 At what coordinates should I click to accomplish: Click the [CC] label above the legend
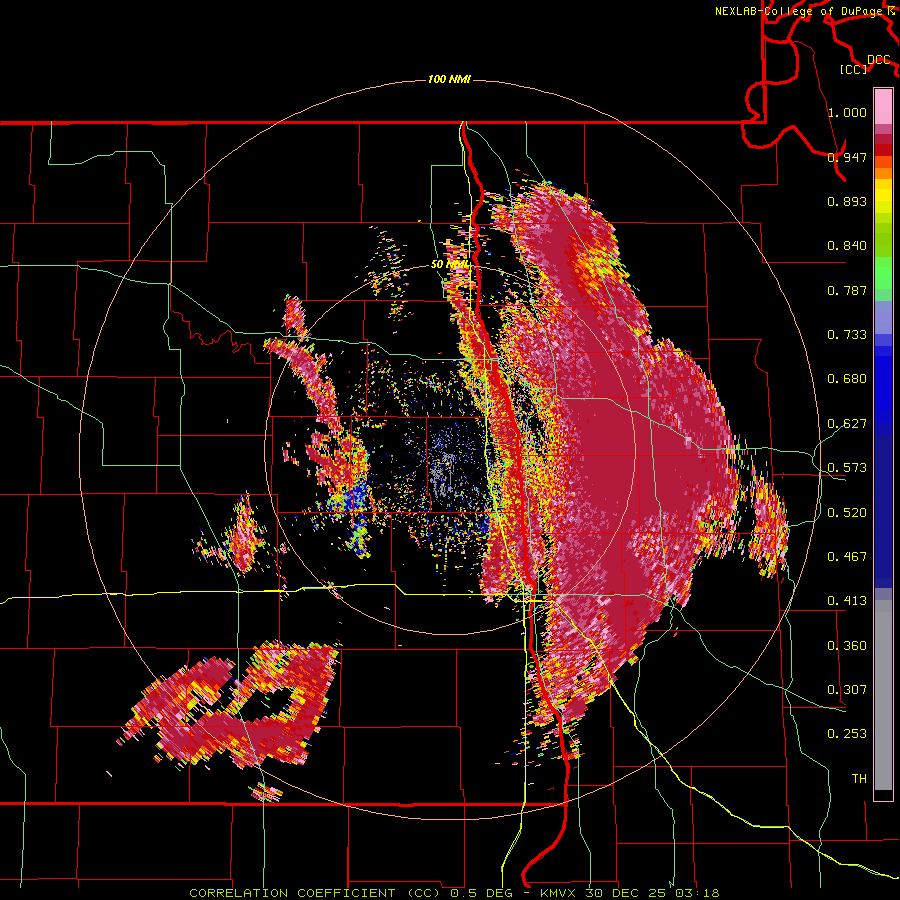coord(853,69)
